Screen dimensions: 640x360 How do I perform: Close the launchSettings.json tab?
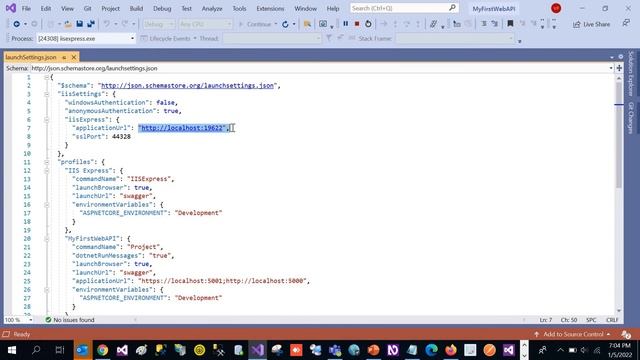pos(74,57)
